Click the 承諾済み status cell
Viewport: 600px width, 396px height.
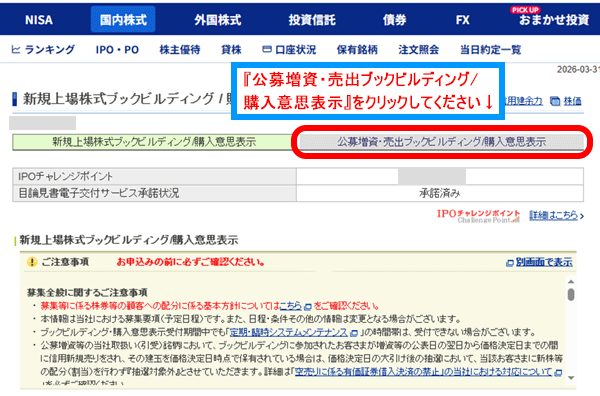pos(440,193)
